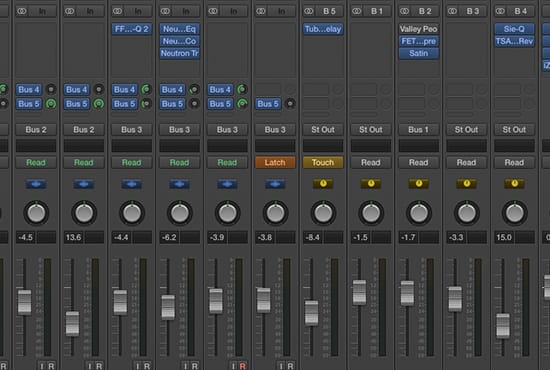Open the St Out output below Tub...elay plugin
The width and height of the screenshot is (550, 370).
(323, 130)
